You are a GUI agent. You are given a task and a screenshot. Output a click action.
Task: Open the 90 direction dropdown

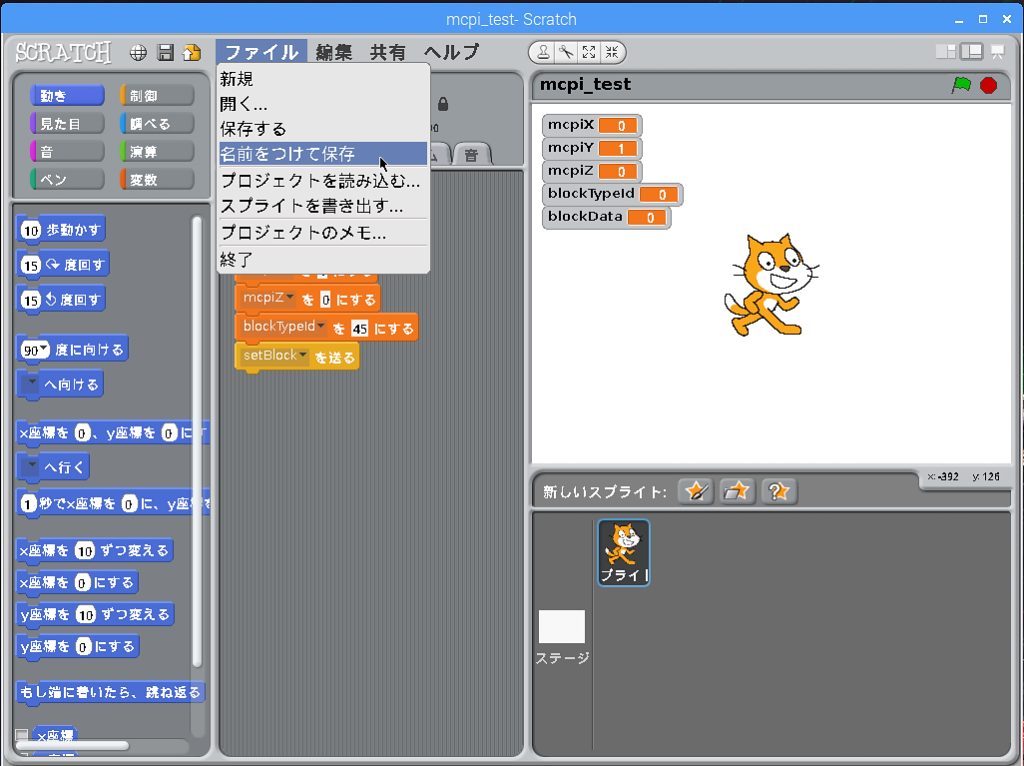click(44, 349)
